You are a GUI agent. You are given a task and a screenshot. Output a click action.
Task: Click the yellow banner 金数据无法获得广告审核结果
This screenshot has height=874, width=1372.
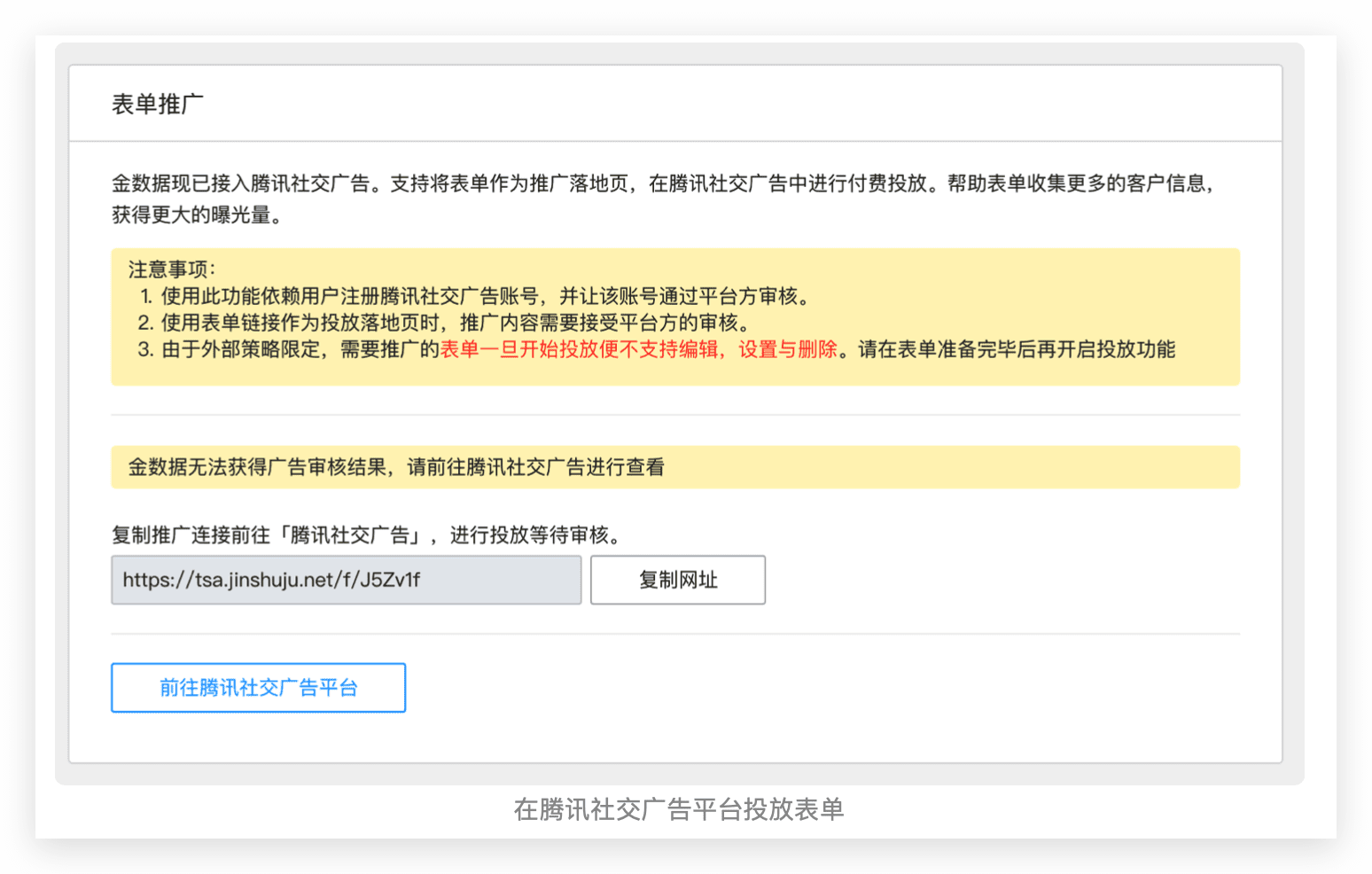point(675,467)
